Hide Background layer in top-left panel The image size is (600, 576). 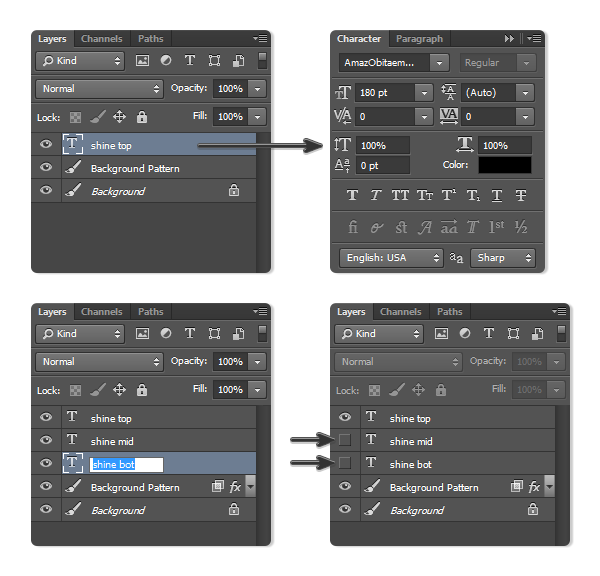tap(46, 190)
